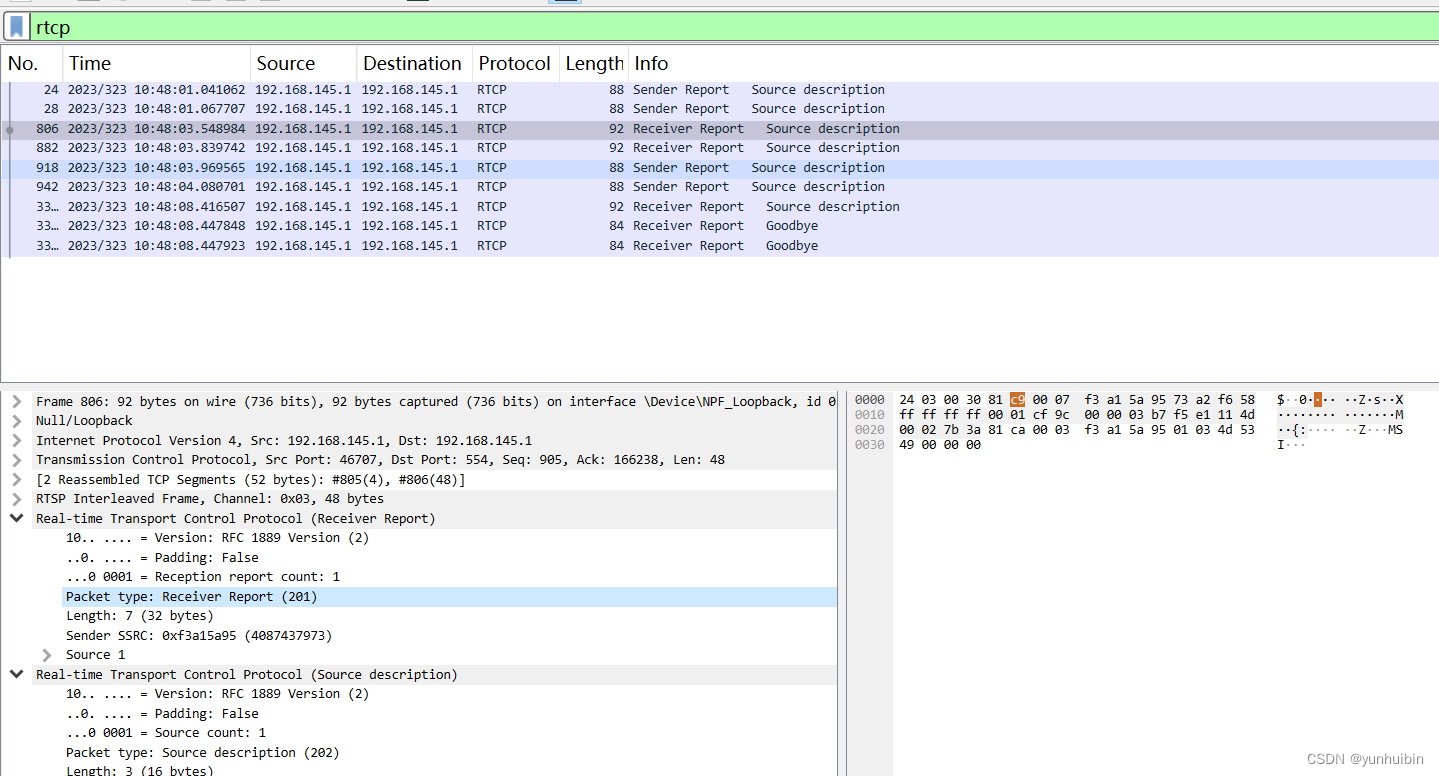Click the Protocol column header
The width and height of the screenshot is (1439, 776).
(515, 63)
